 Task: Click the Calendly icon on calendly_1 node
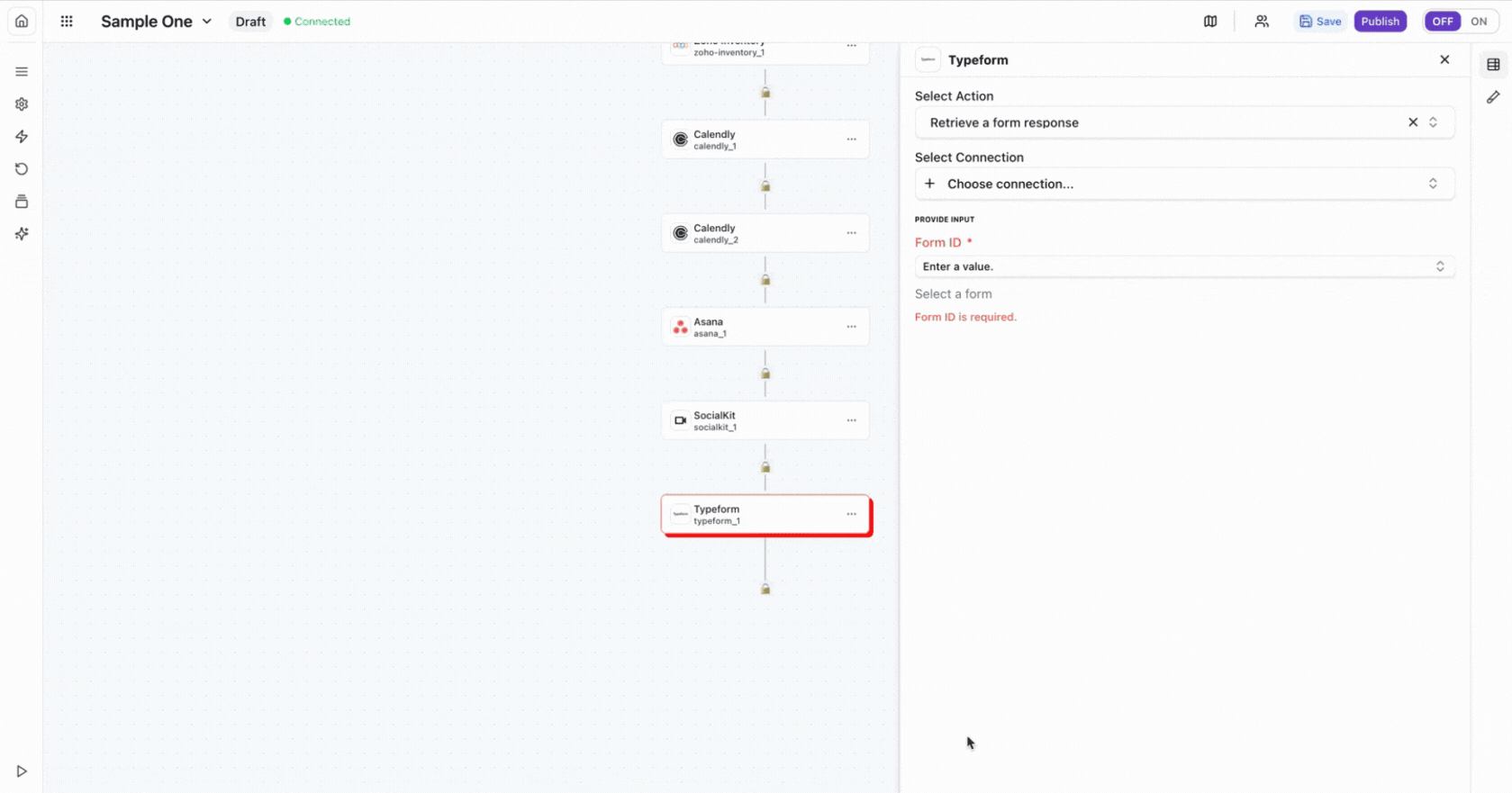tap(681, 140)
